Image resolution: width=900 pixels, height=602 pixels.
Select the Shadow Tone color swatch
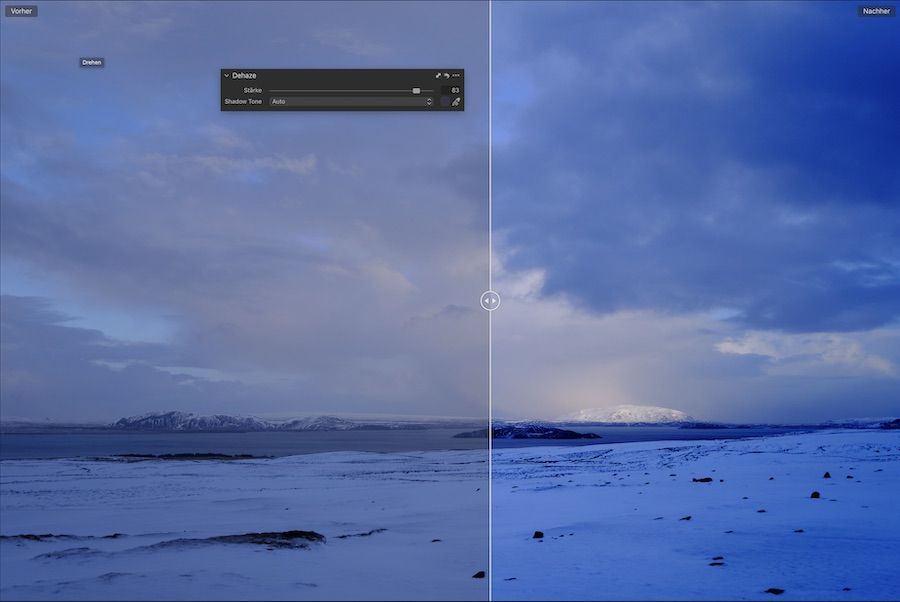click(x=443, y=101)
